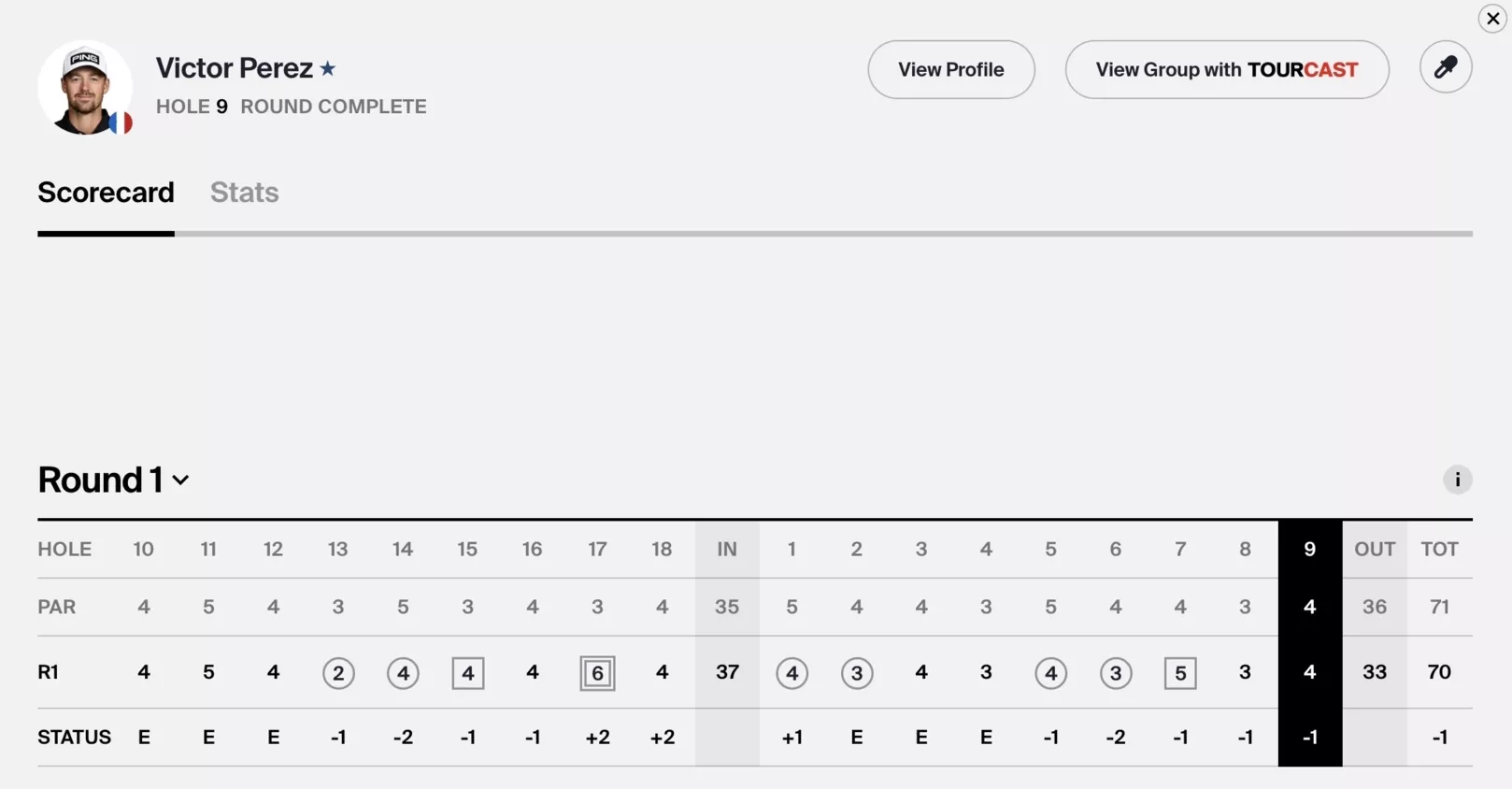Open View Profile button
The width and height of the screenshot is (1512, 789).
tap(951, 69)
